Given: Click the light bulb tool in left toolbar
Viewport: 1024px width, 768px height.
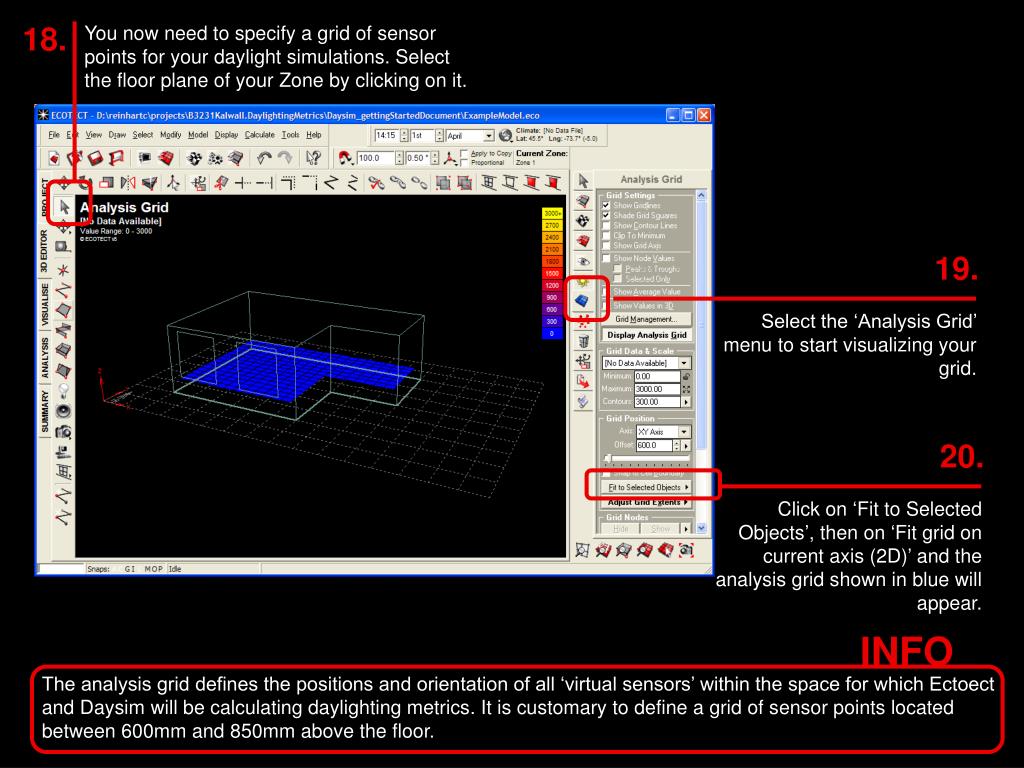Looking at the screenshot, I should [x=63, y=391].
